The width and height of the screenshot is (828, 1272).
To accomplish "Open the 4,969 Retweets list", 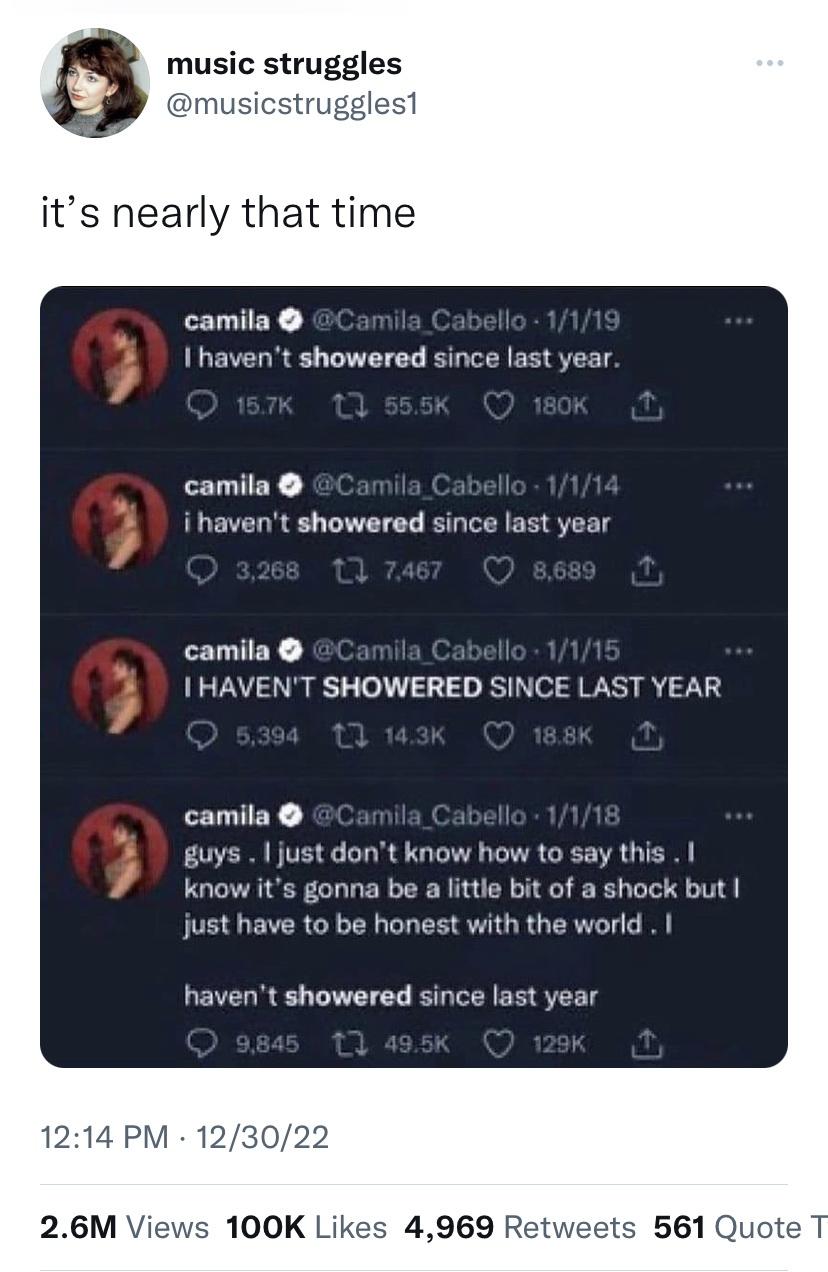I will pyautogui.click(x=519, y=1227).
